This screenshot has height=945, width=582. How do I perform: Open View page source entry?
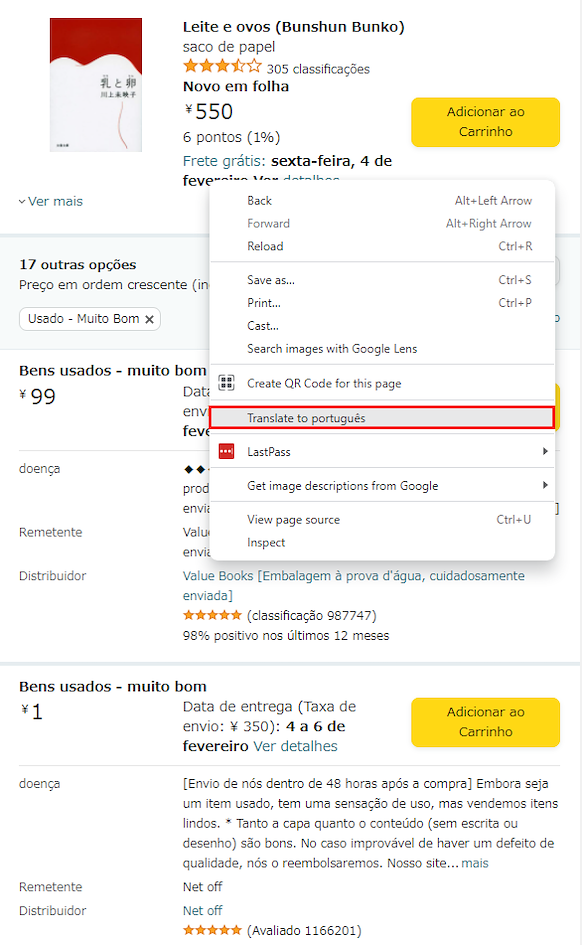(x=382, y=520)
